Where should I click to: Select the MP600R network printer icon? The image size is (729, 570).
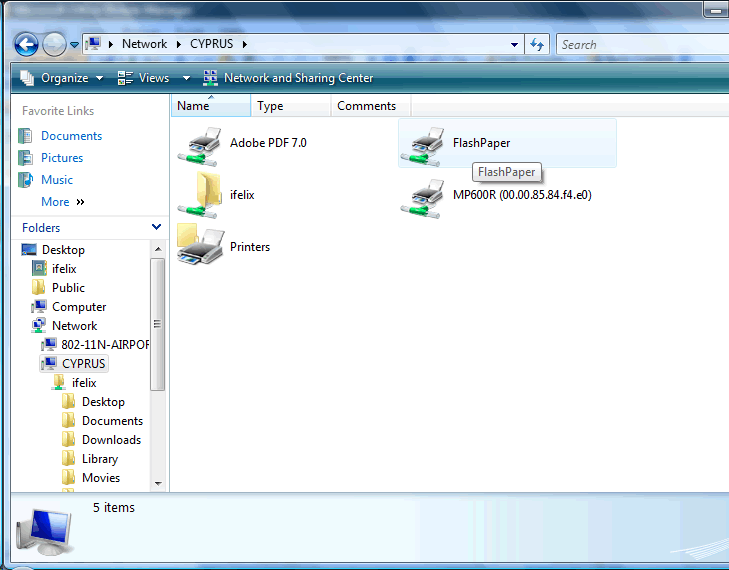(424, 195)
